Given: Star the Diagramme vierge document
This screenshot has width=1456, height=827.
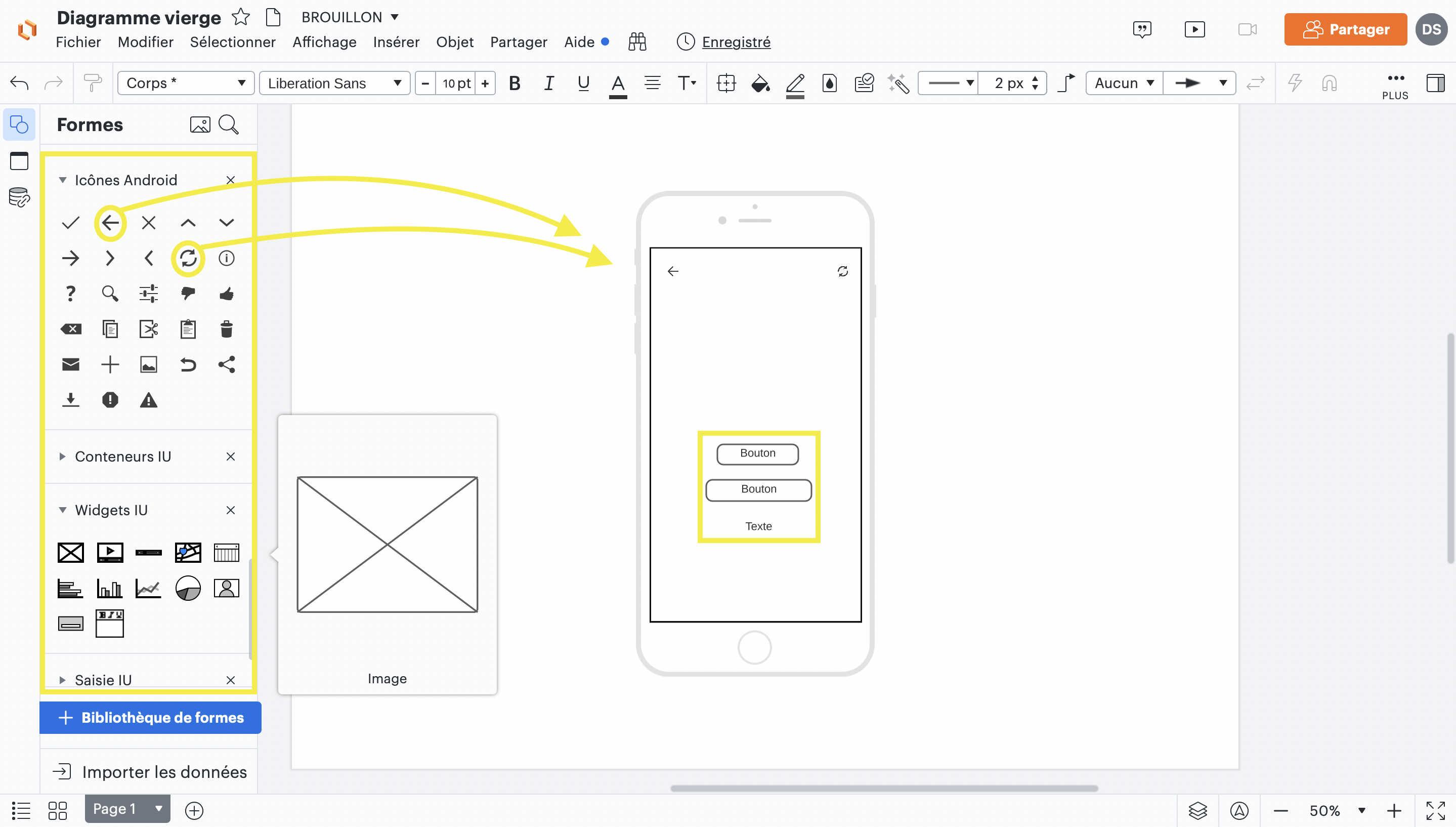Looking at the screenshot, I should pyautogui.click(x=241, y=17).
